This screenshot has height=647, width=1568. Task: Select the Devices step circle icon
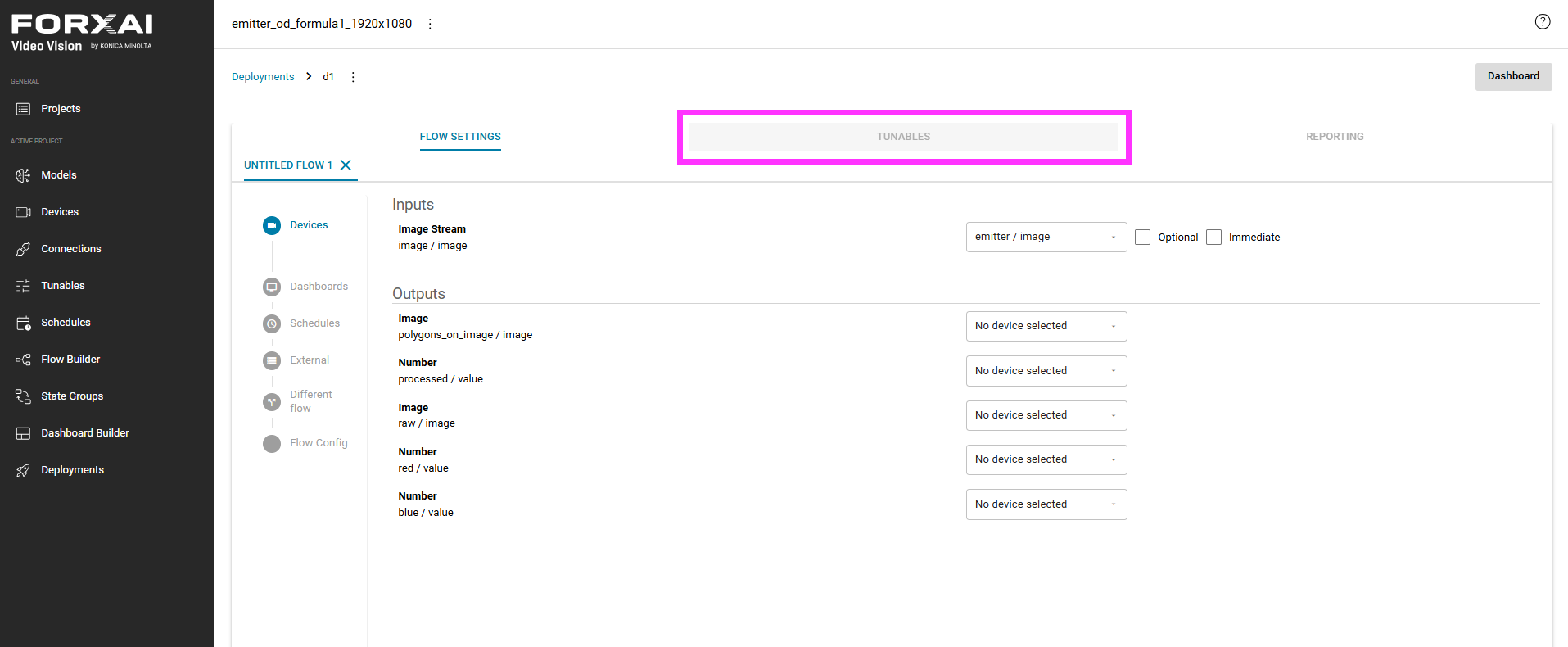tap(272, 225)
